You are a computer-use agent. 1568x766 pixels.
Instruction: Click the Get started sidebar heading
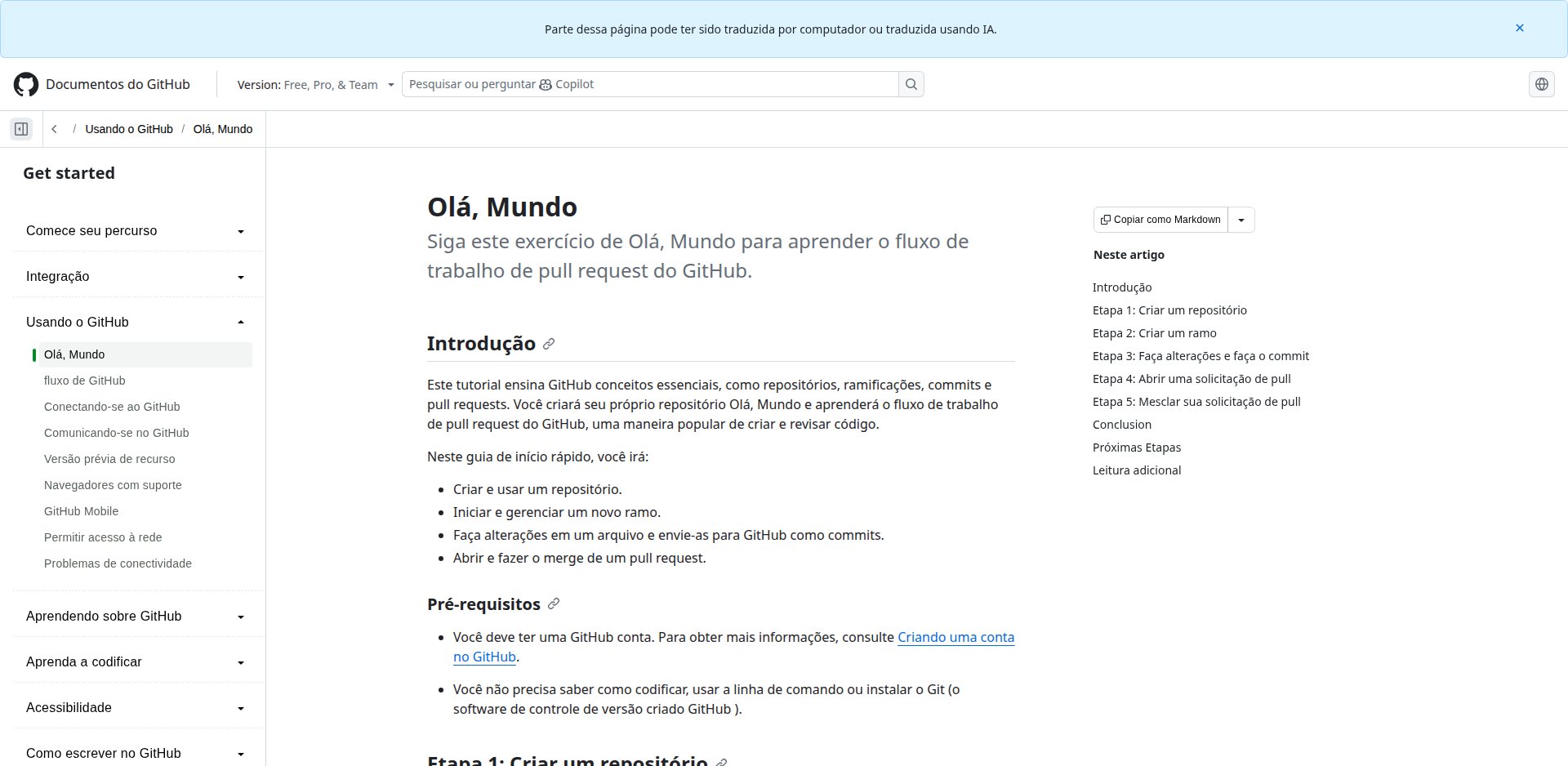pyautogui.click(x=69, y=173)
